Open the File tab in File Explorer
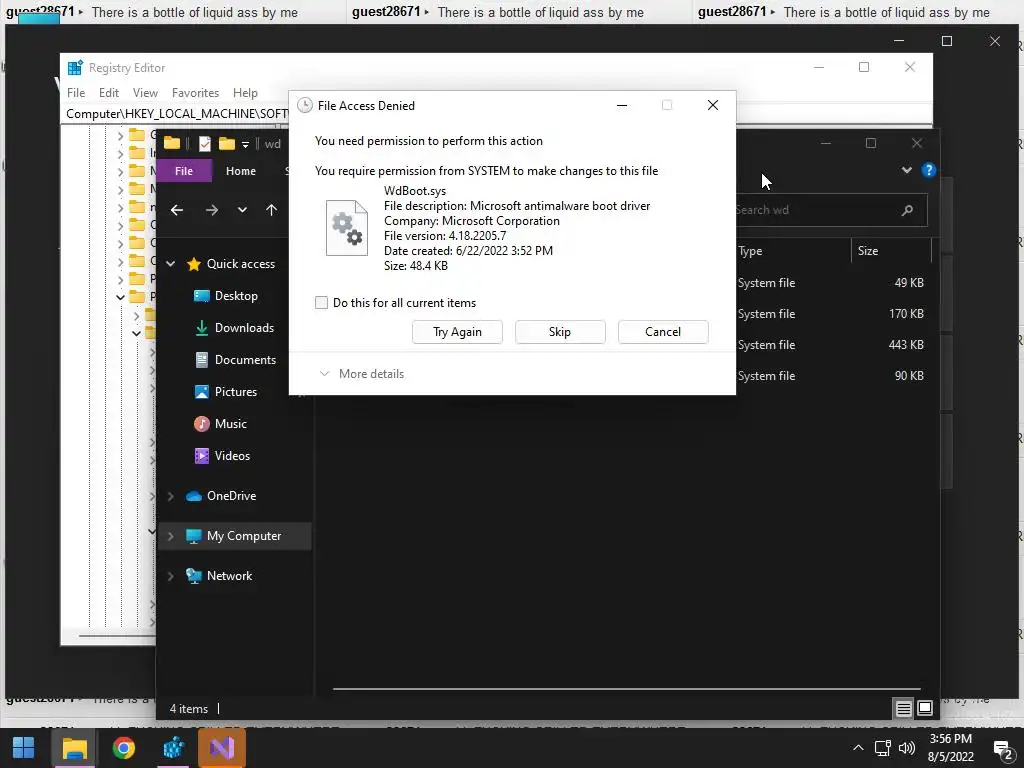Viewport: 1024px width, 768px height. (x=184, y=170)
